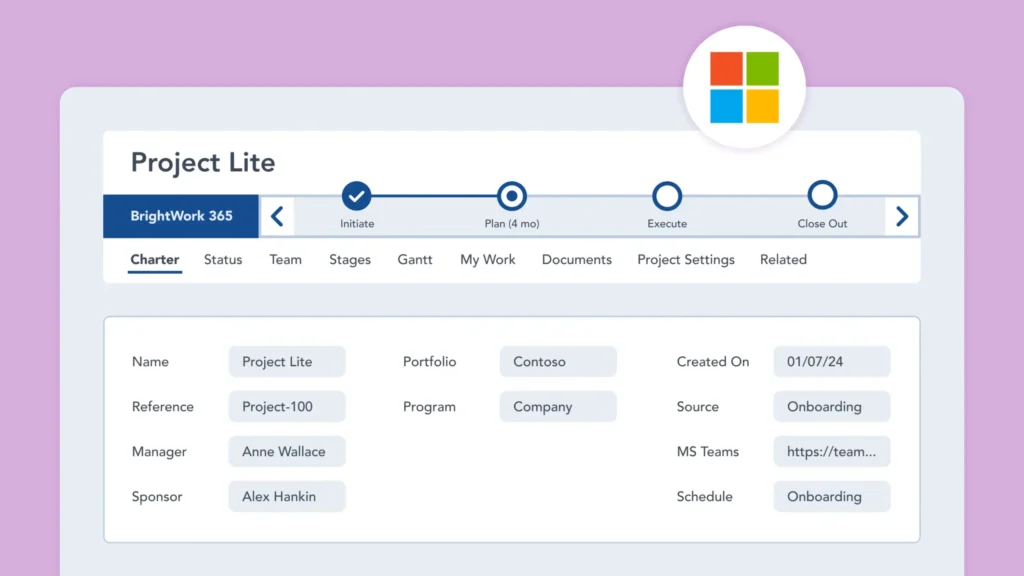This screenshot has width=1024, height=576.
Task: Switch to the Status tab
Action: tap(222, 260)
